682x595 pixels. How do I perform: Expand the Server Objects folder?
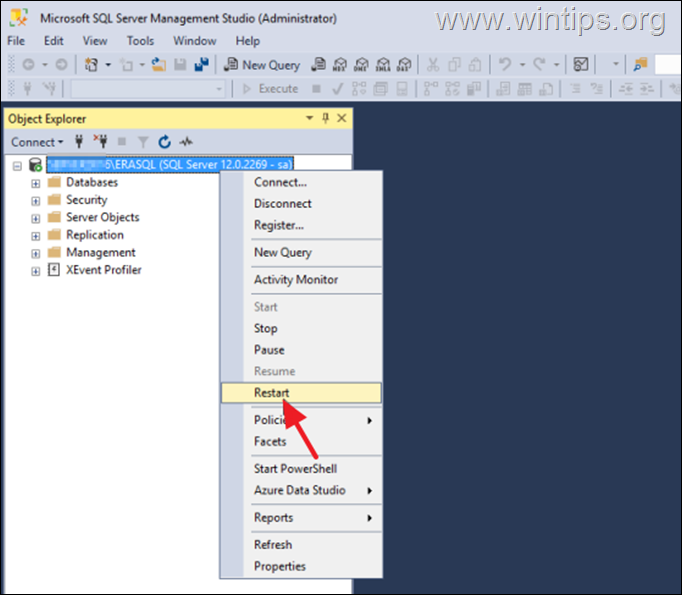35,218
